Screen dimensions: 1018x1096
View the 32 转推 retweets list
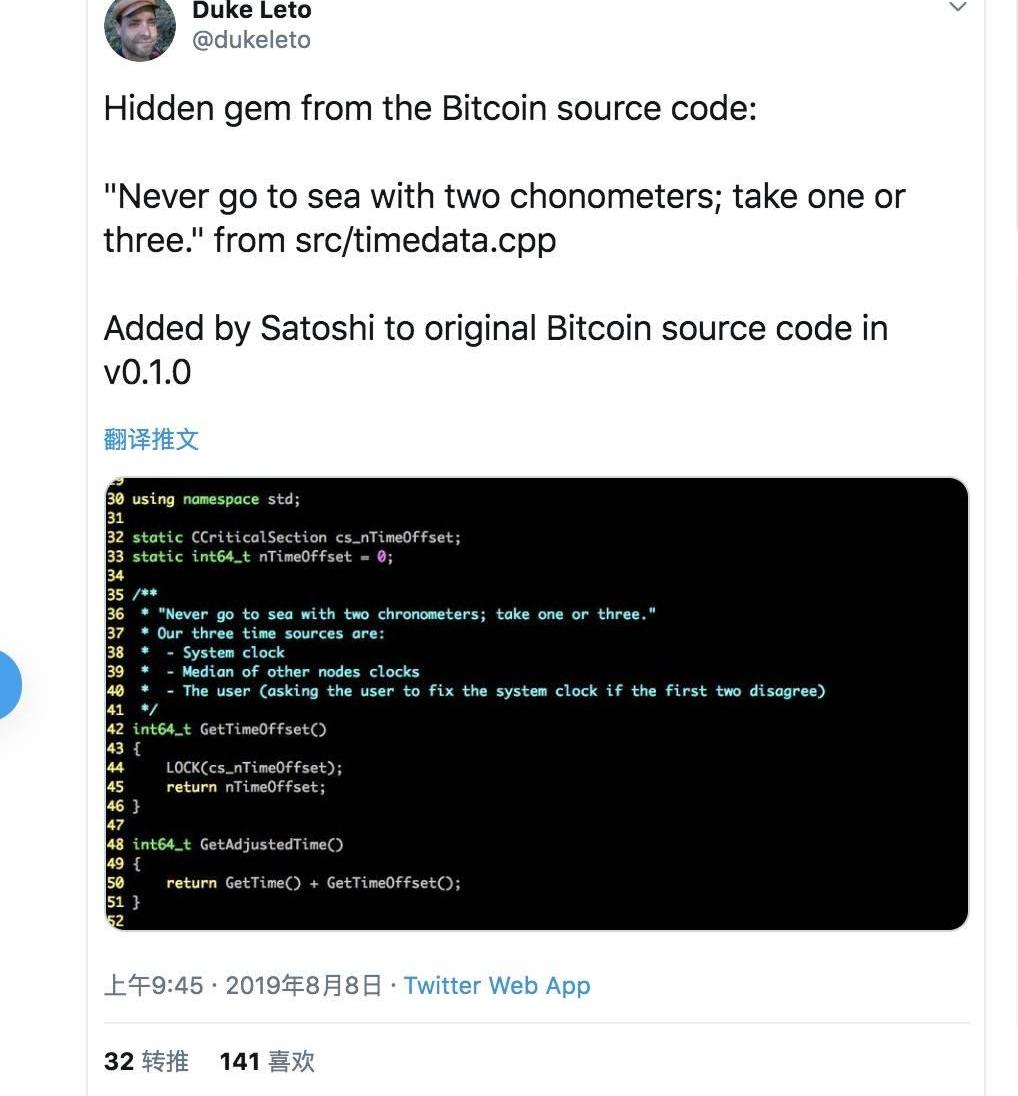click(146, 1061)
